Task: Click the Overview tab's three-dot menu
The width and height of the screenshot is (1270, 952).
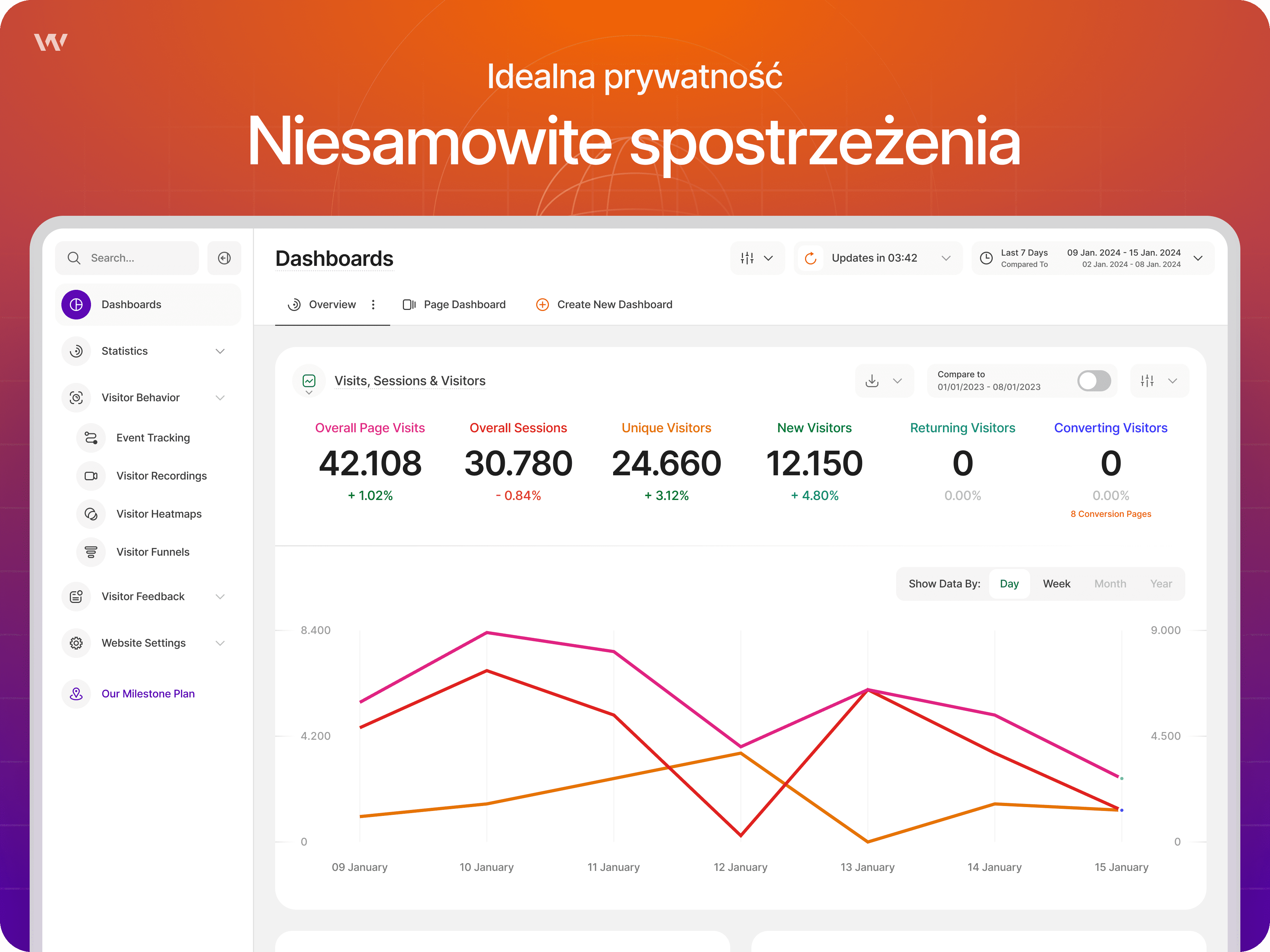Action: [x=373, y=304]
